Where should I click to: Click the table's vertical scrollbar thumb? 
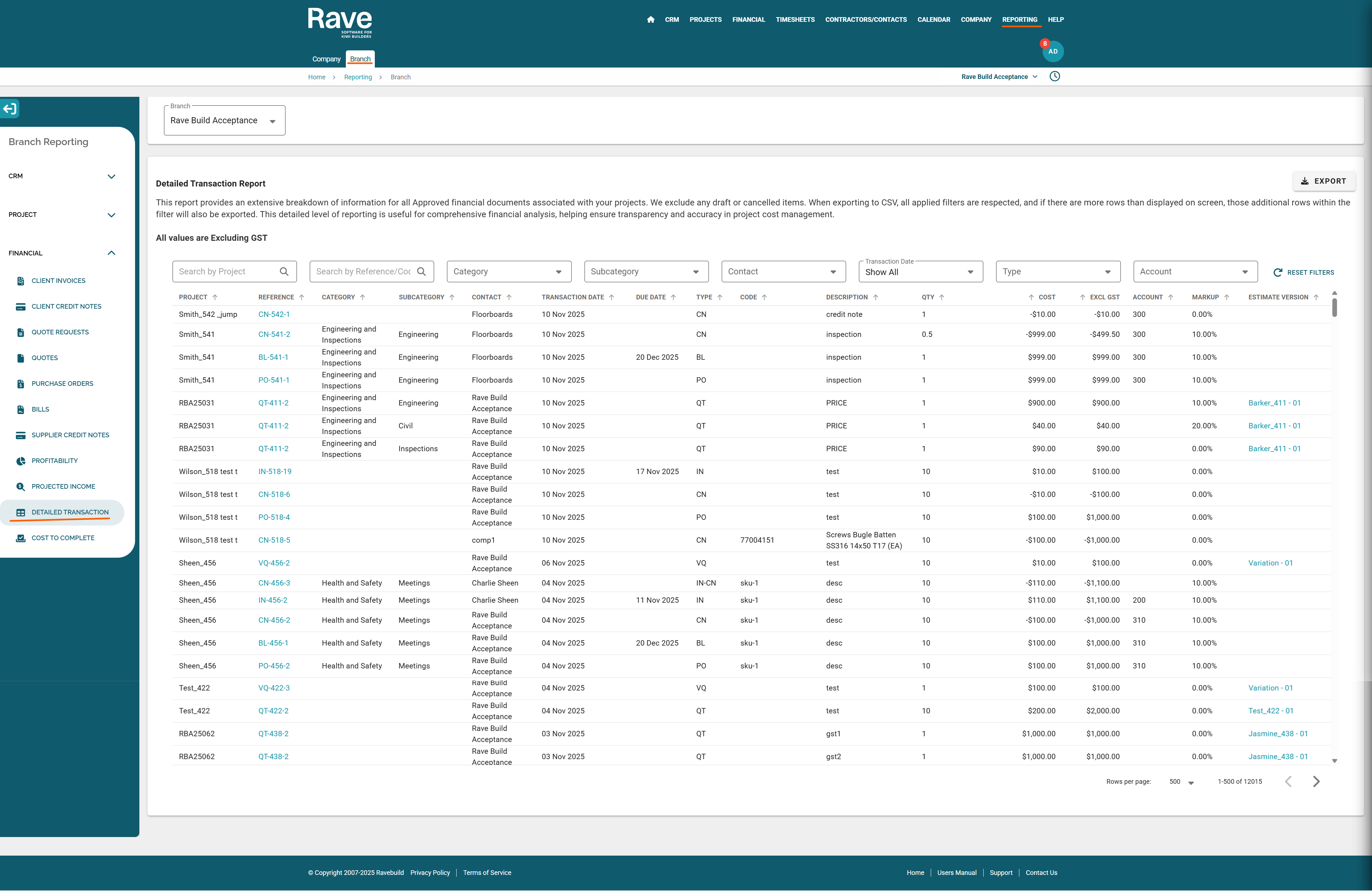click(x=1334, y=307)
